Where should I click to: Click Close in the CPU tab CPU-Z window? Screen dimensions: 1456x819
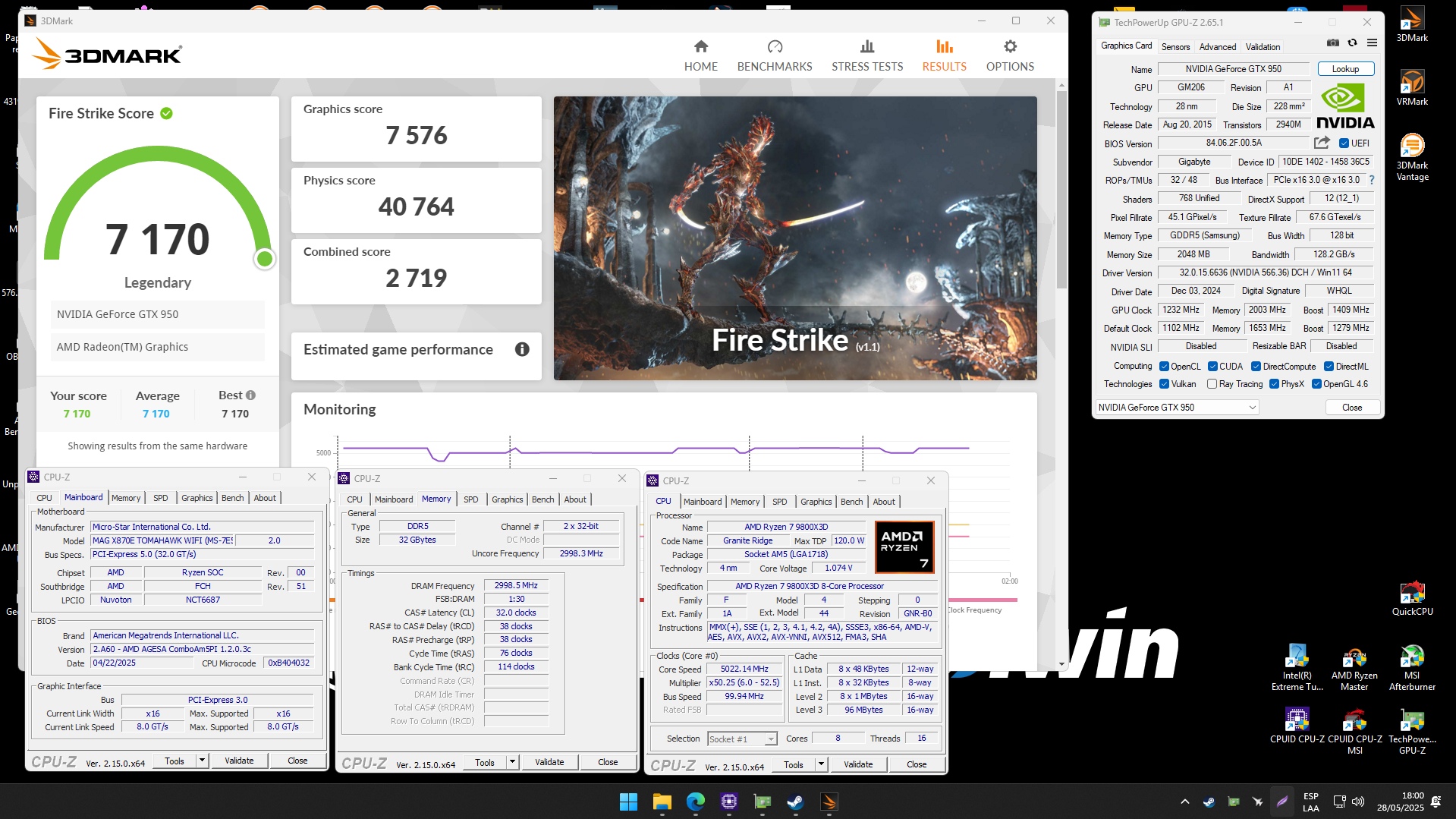tap(917, 764)
